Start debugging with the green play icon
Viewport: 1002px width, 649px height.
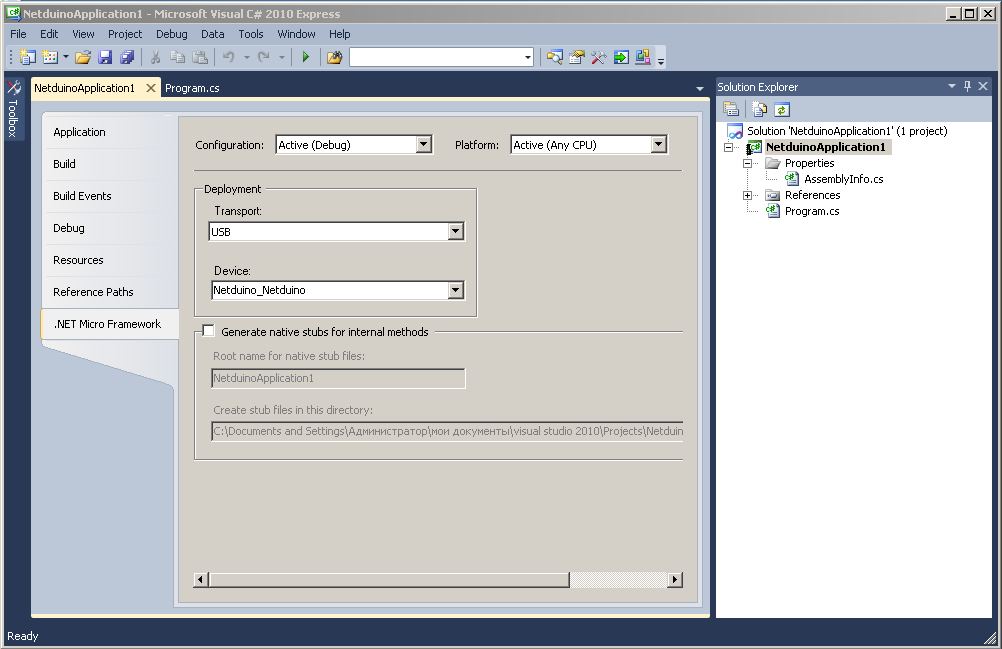pos(305,57)
